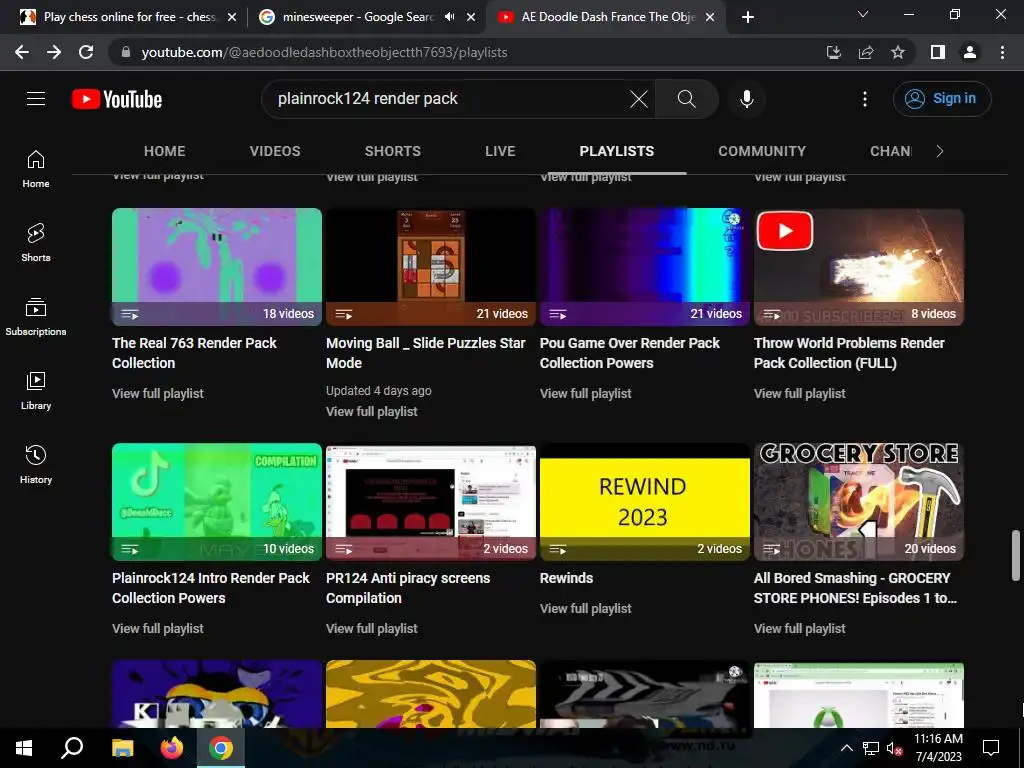1024x768 pixels.
Task: Open YouTube settings three-dot menu
Action: (x=865, y=99)
